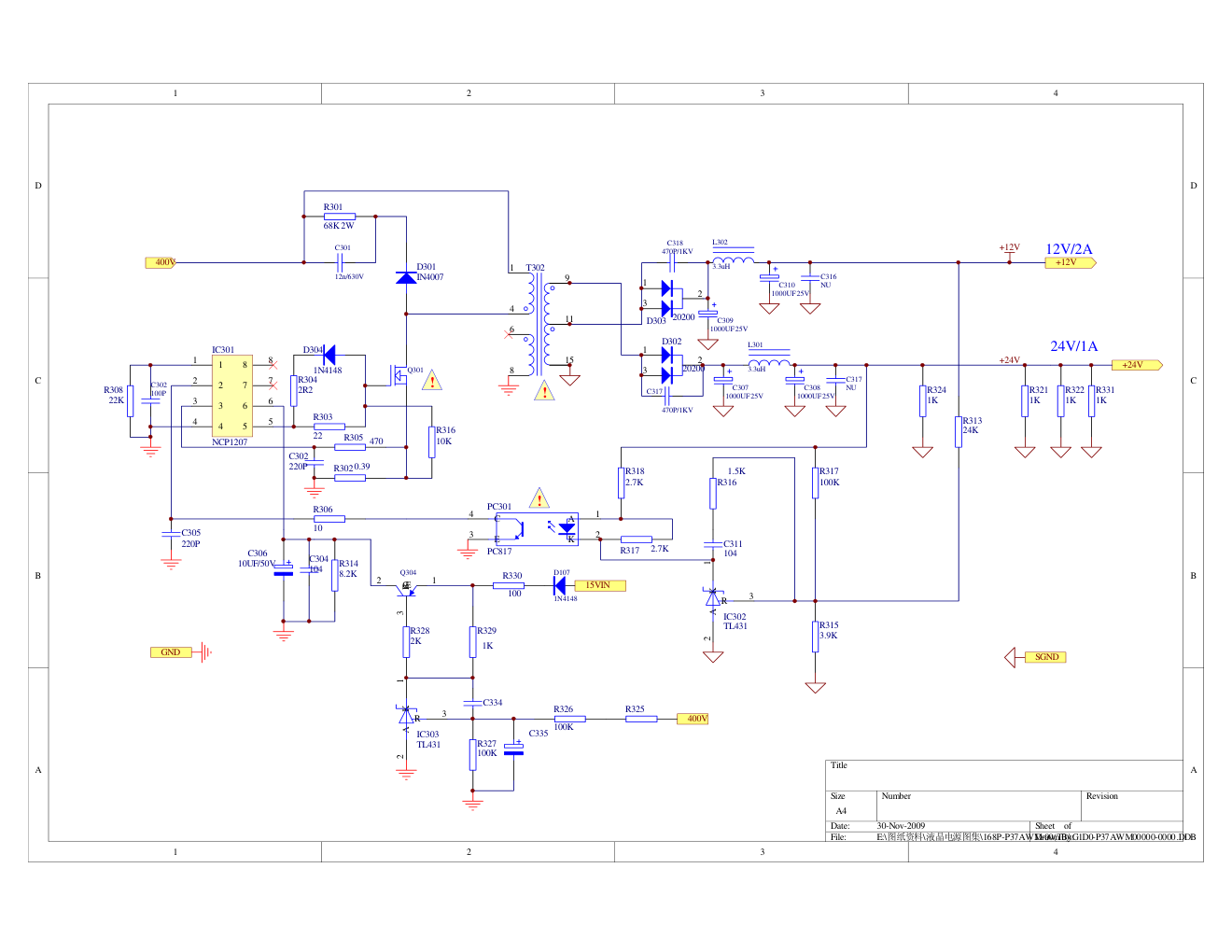Click the L302 3.3uH inductor coil

click(x=734, y=259)
